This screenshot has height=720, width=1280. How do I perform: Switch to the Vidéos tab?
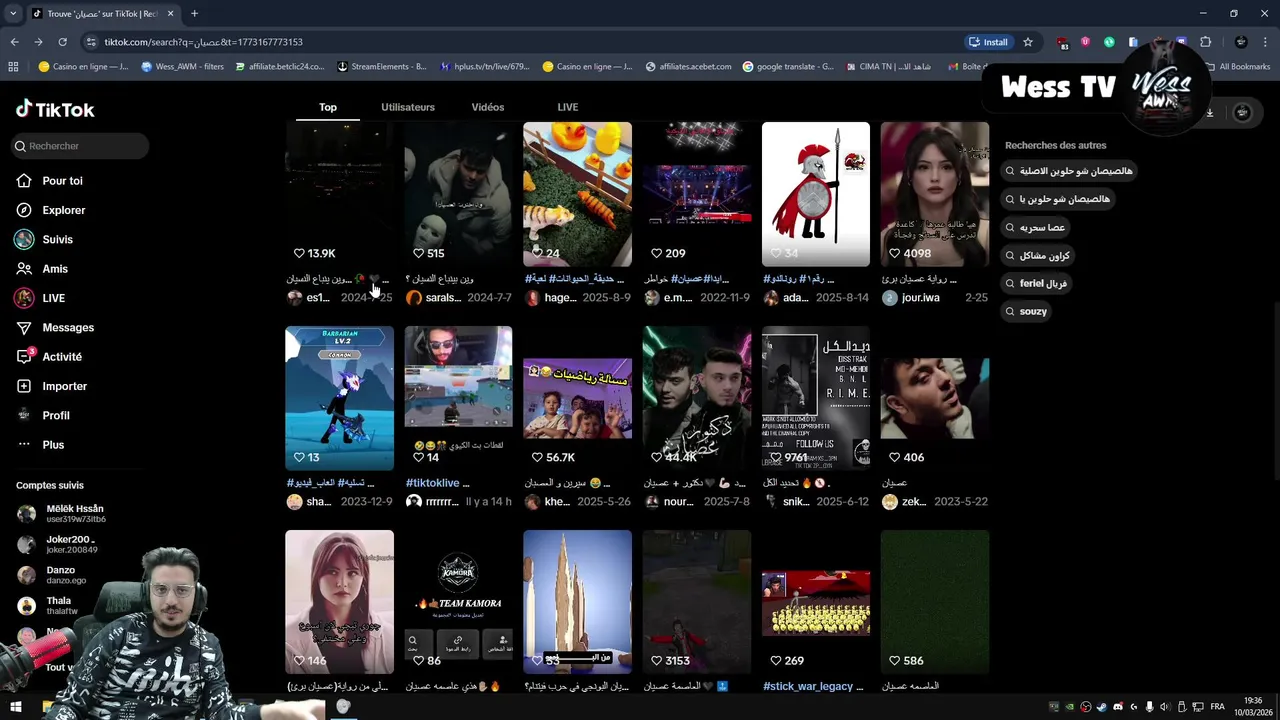click(x=488, y=107)
